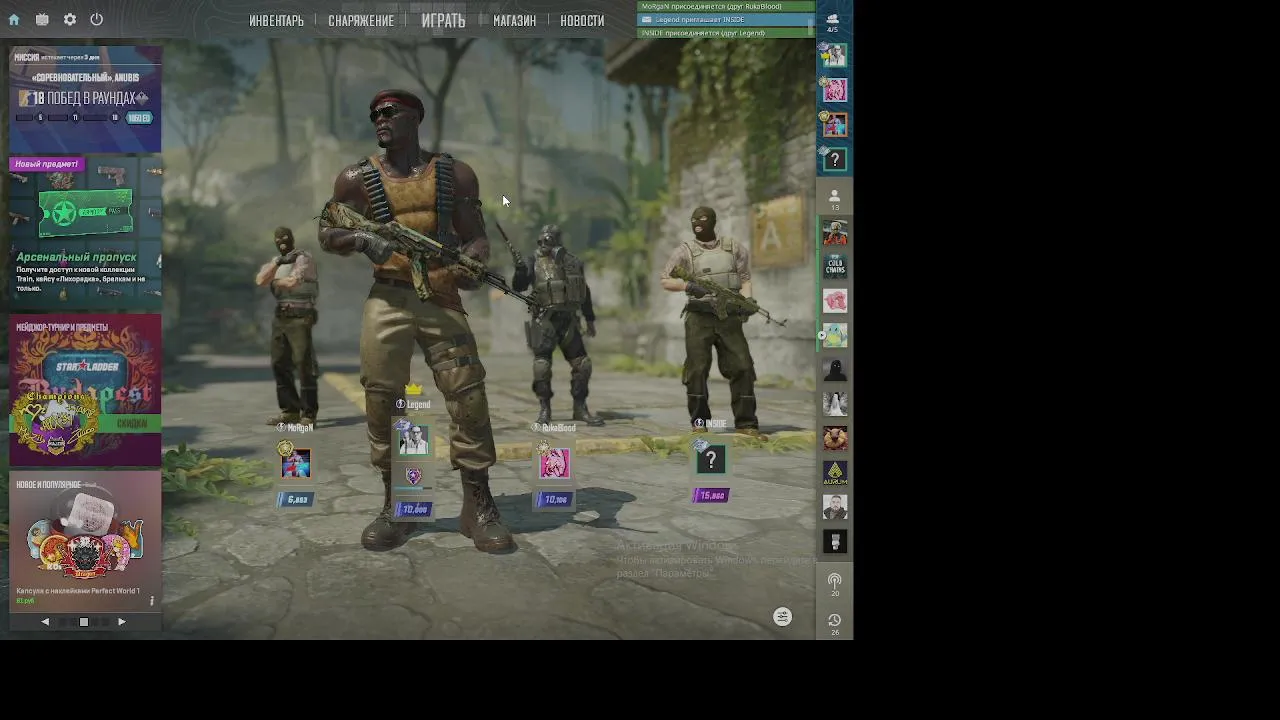Switch to Снаряжение tab

coord(361,20)
